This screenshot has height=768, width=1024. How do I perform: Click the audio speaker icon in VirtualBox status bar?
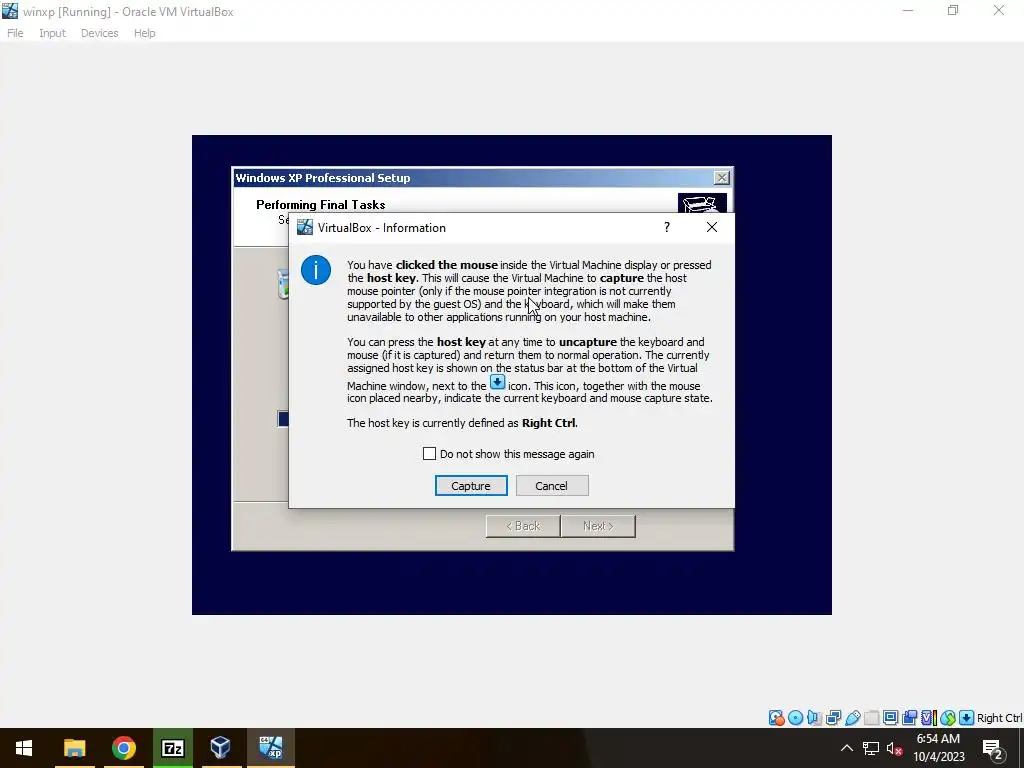tap(814, 718)
